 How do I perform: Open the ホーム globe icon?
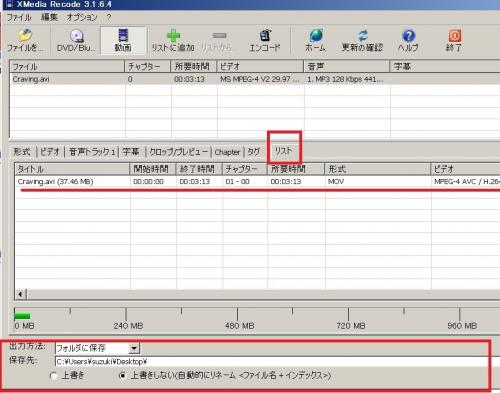pos(315,40)
